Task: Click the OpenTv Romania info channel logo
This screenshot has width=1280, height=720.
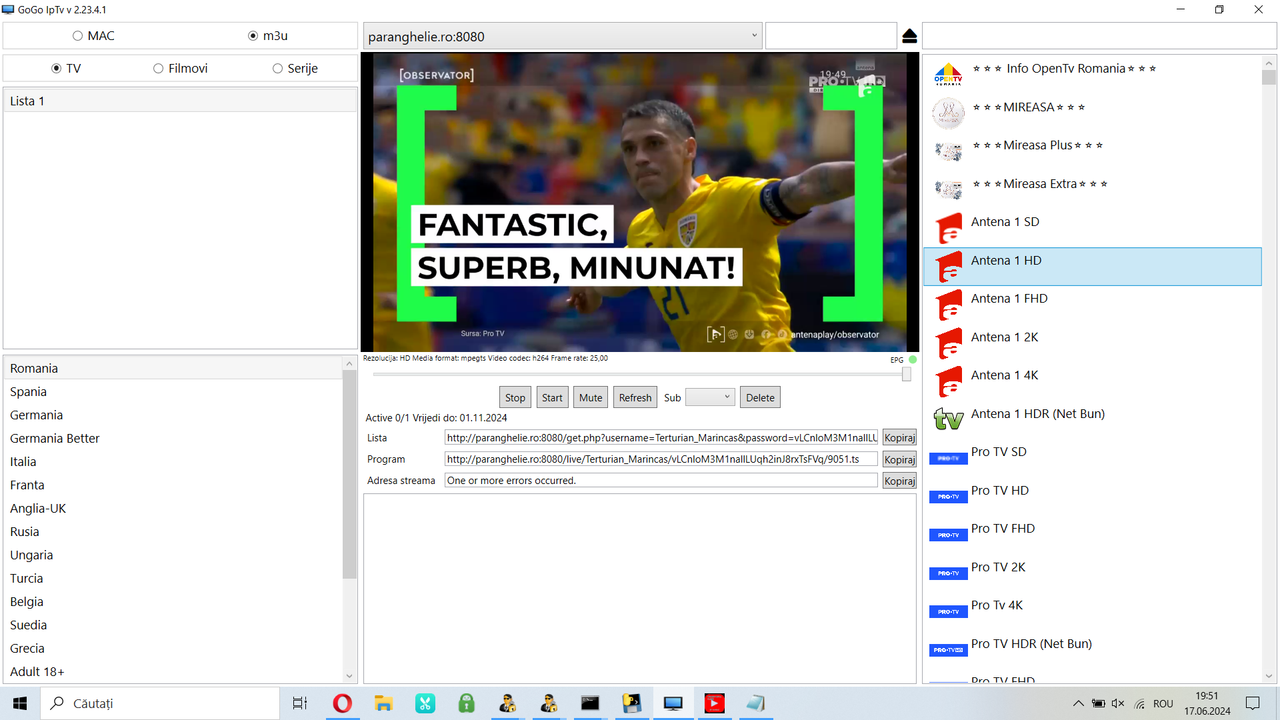Action: click(947, 76)
